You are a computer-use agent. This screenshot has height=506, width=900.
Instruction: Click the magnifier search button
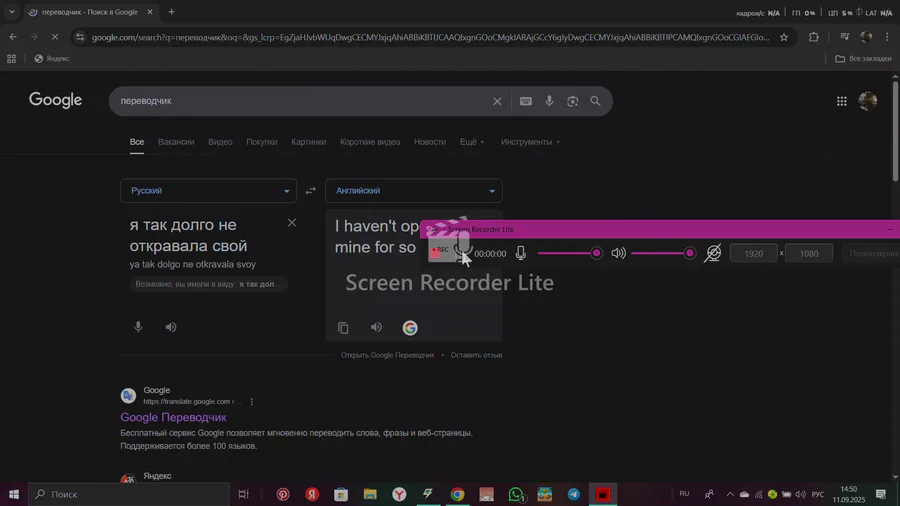pyautogui.click(x=595, y=101)
